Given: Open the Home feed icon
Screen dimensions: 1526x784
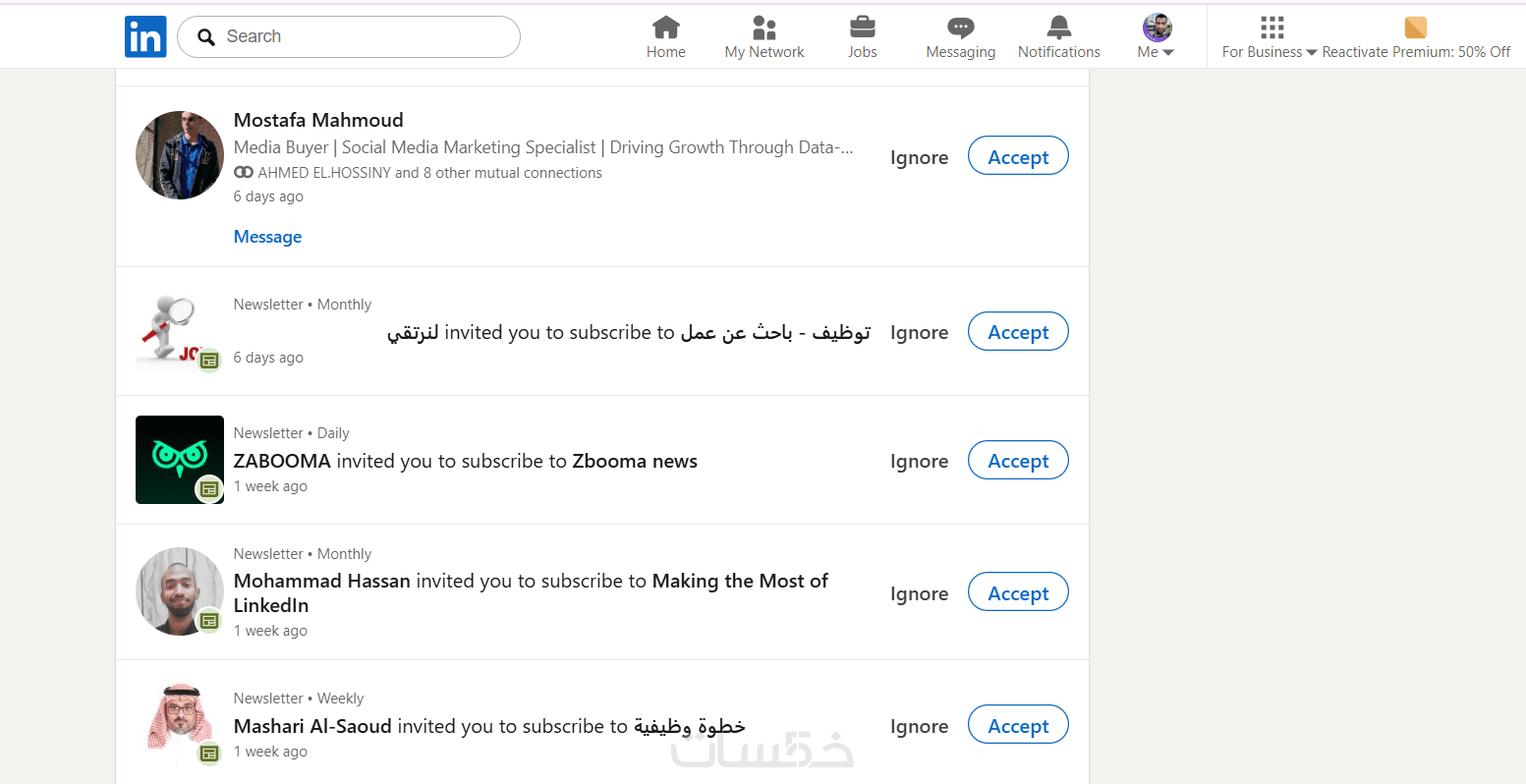Looking at the screenshot, I should [665, 28].
